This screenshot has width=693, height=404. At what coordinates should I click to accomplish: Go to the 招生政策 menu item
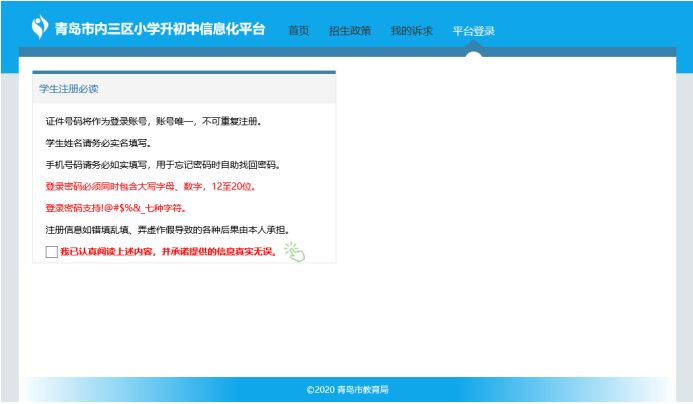pos(349,31)
